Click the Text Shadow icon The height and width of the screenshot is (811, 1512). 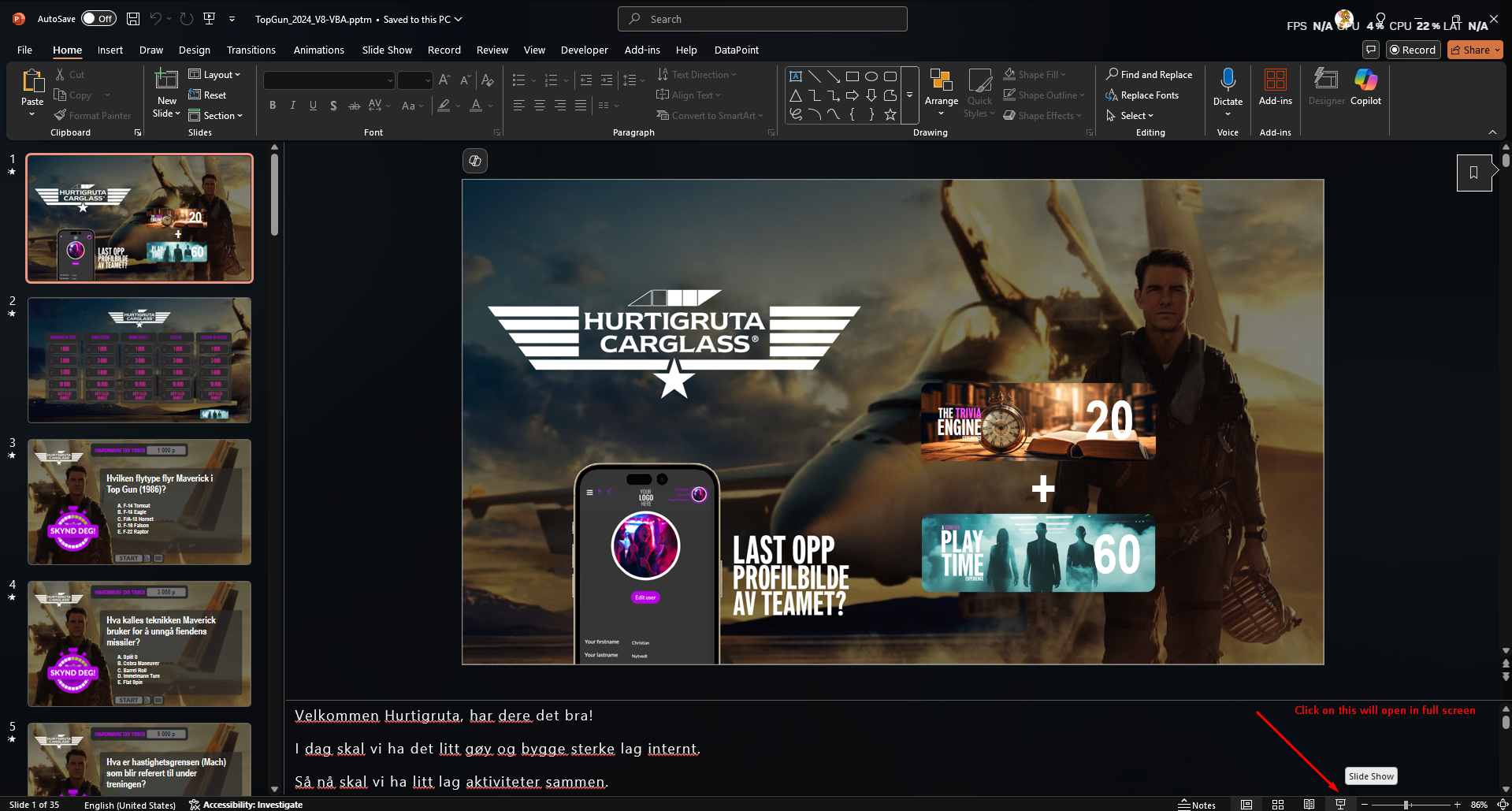(333, 106)
